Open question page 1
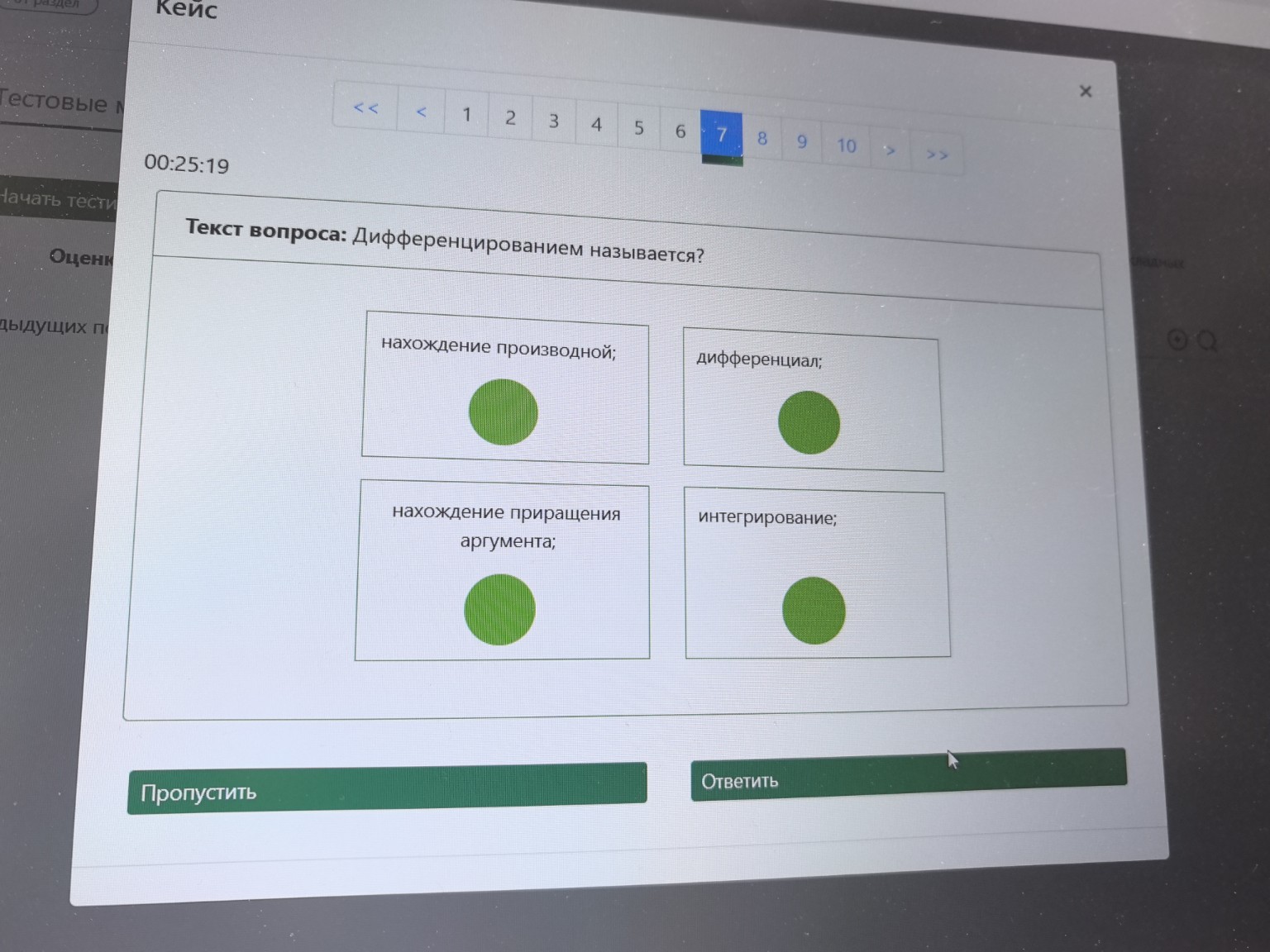The image size is (1270, 952). [x=466, y=115]
